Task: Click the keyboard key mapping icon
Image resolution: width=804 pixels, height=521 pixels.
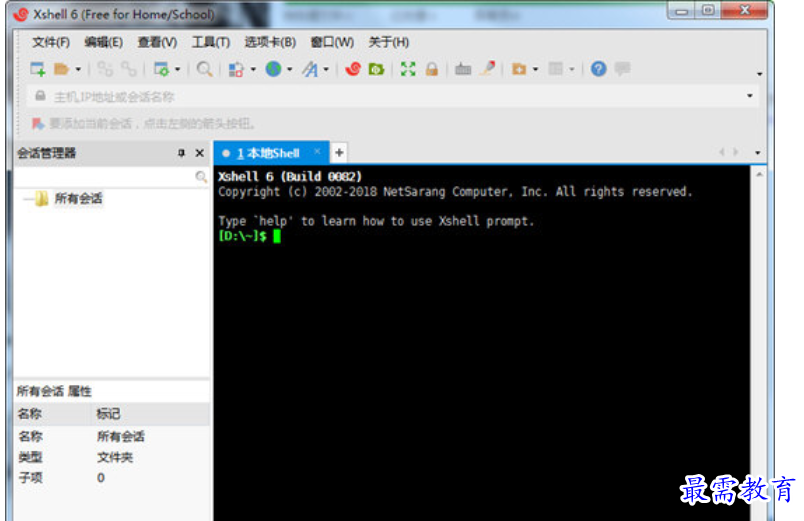Action: tap(463, 69)
